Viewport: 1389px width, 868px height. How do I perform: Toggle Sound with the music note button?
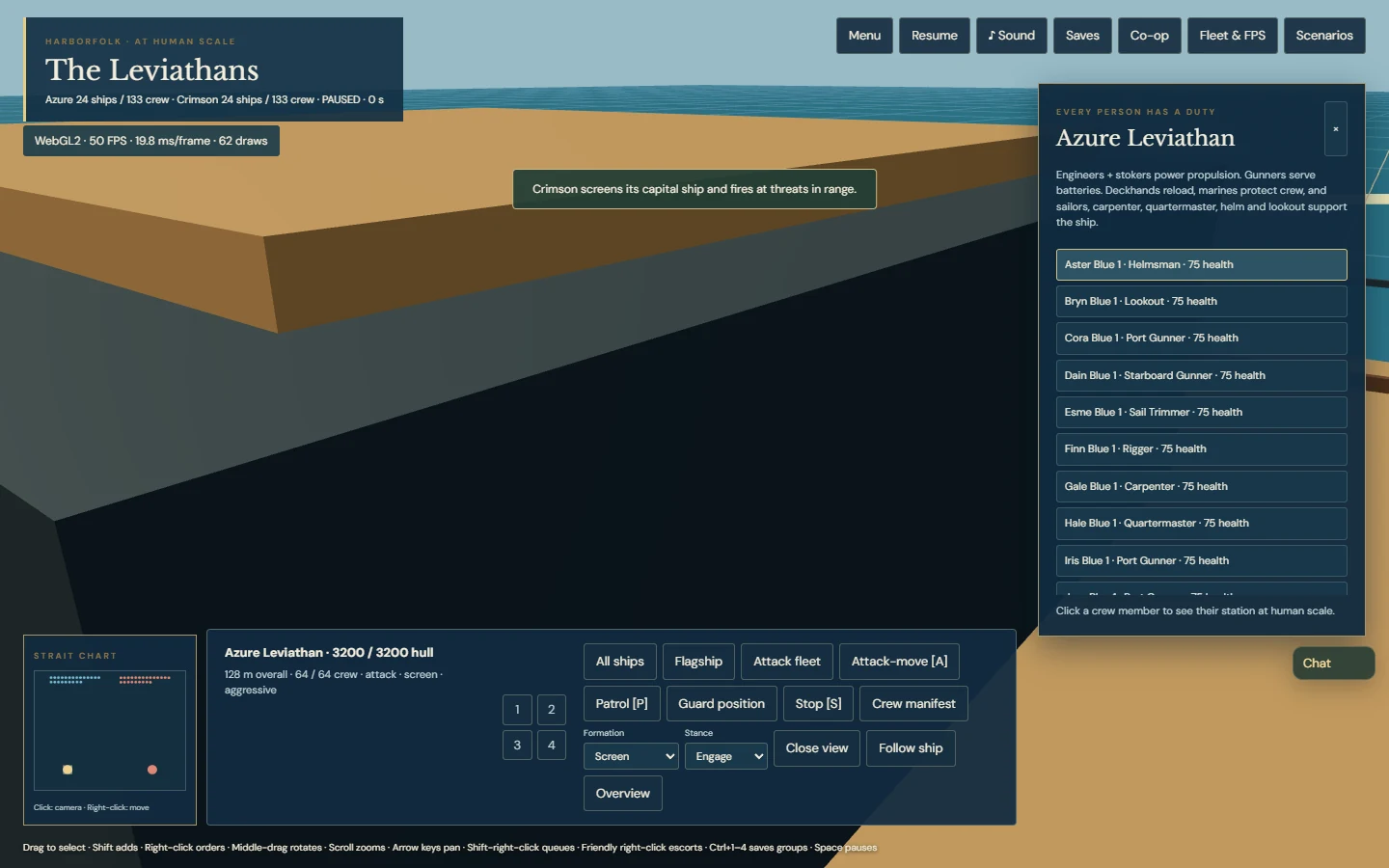pos(1012,36)
